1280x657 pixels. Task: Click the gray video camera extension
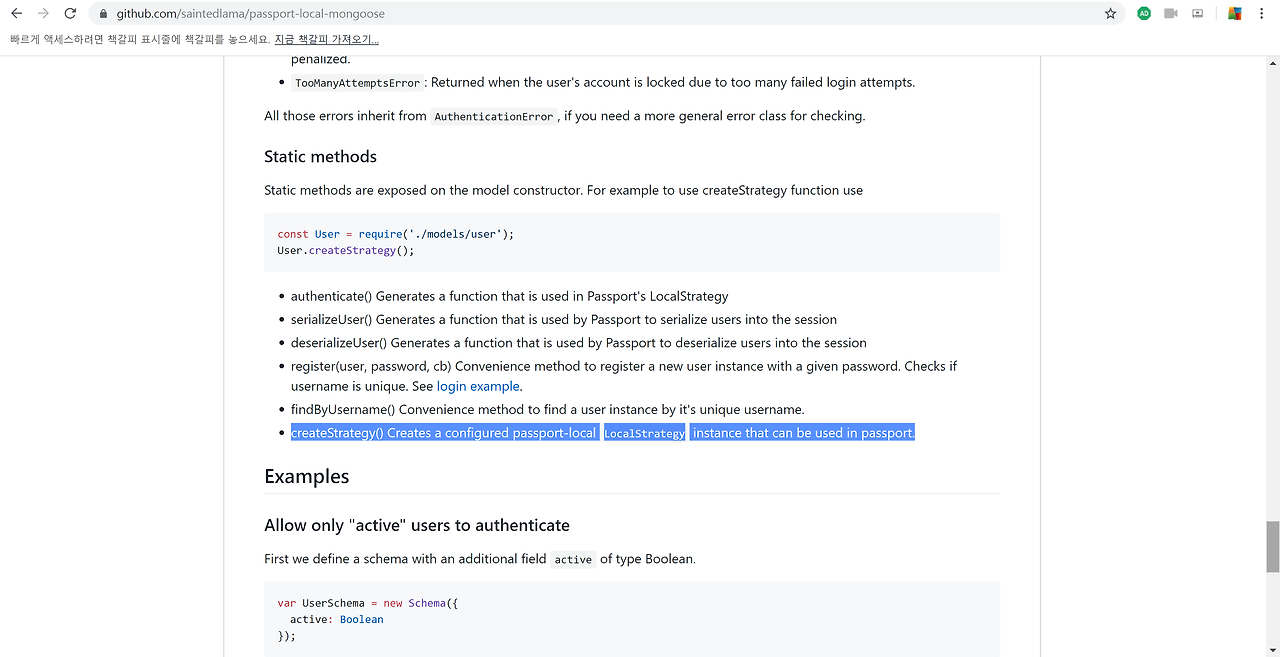pos(1171,14)
